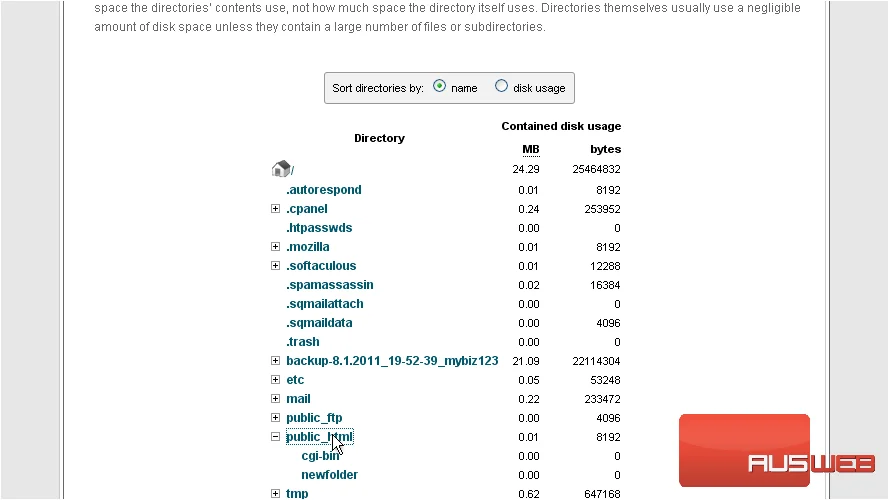Viewport: 889px width, 500px height.
Task: Expand the .cpanel directory
Action: pos(276,209)
